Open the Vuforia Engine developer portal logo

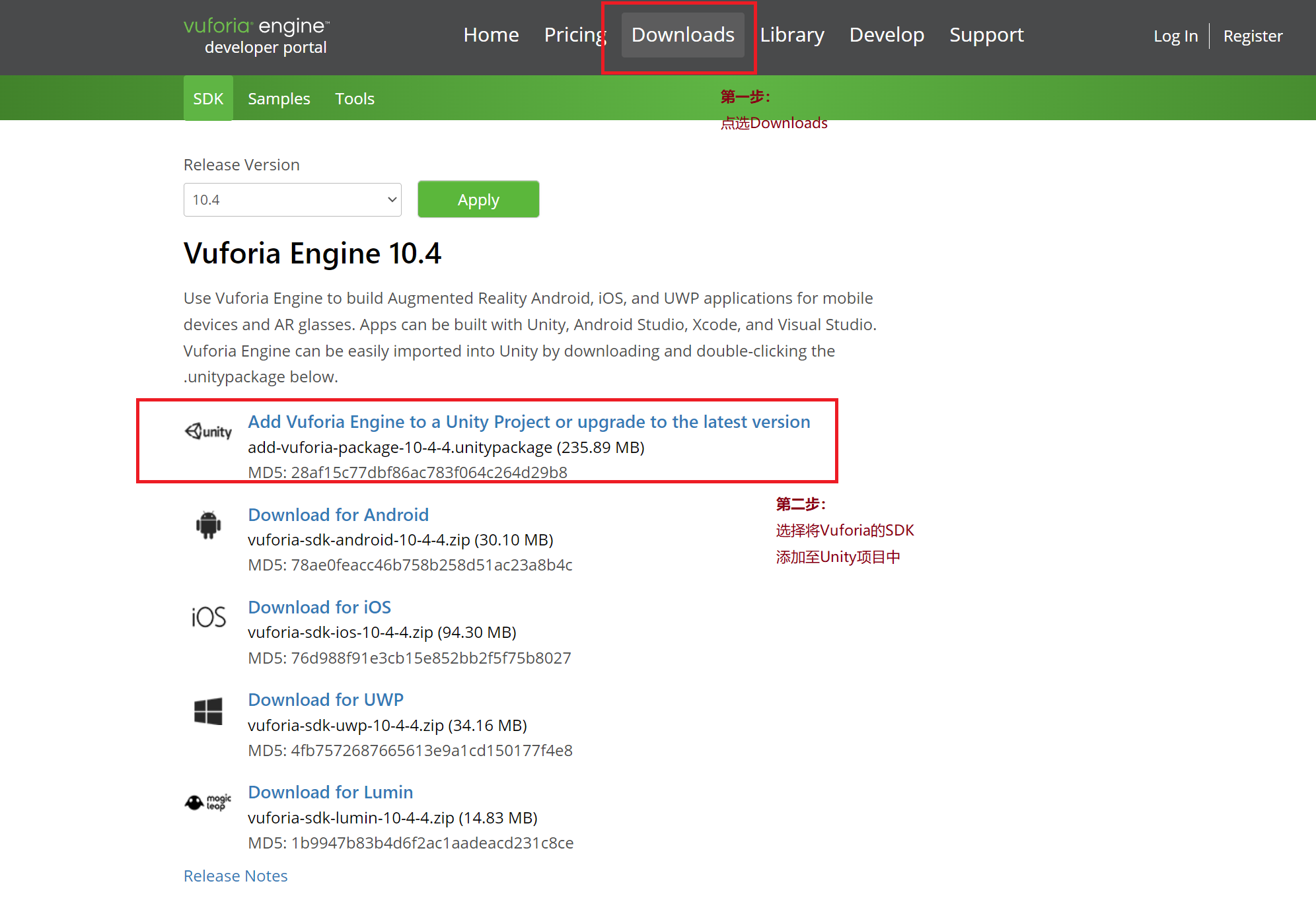tap(257, 34)
